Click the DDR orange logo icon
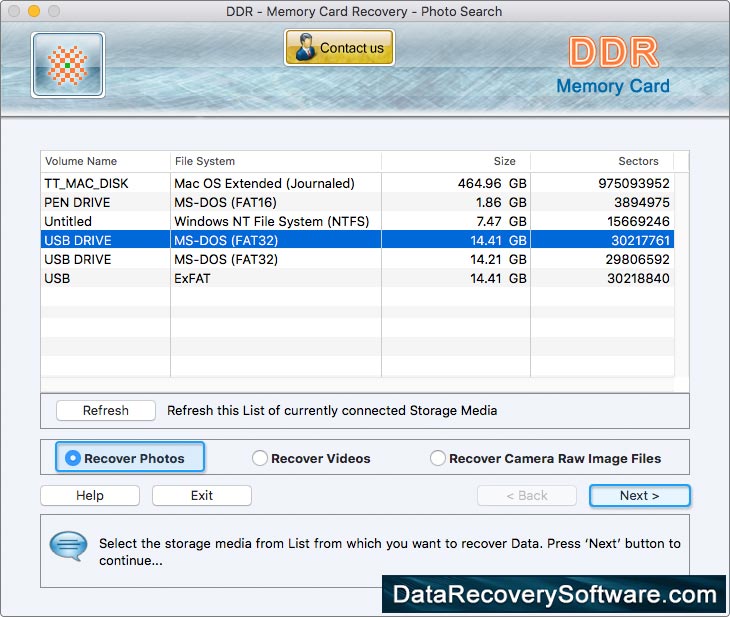 [68, 65]
